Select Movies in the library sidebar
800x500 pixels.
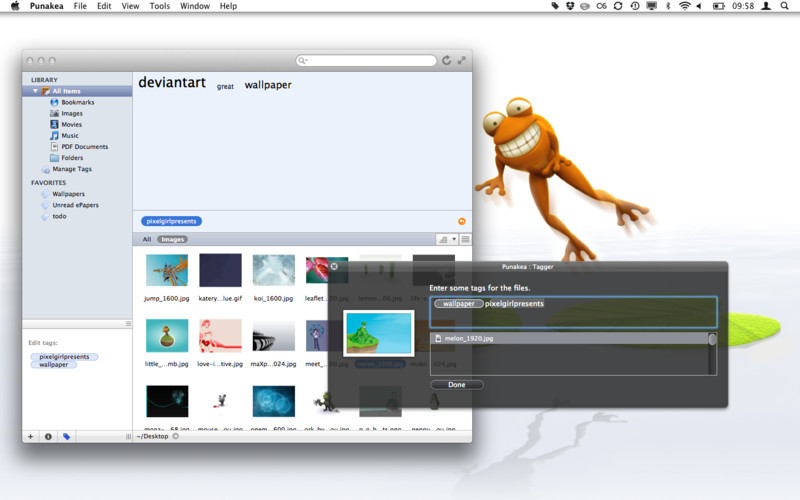pyautogui.click(x=70, y=124)
